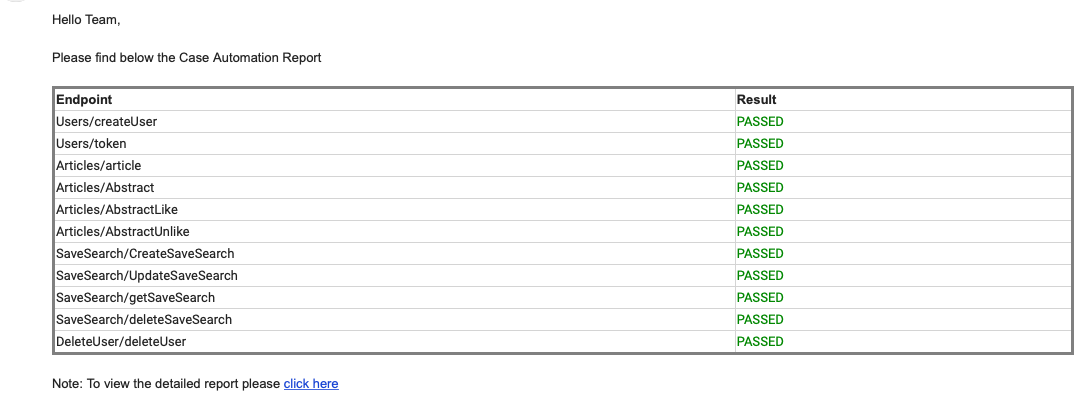1086x401 pixels.
Task: Select the Users/token endpoint cell
Action: pos(91,144)
